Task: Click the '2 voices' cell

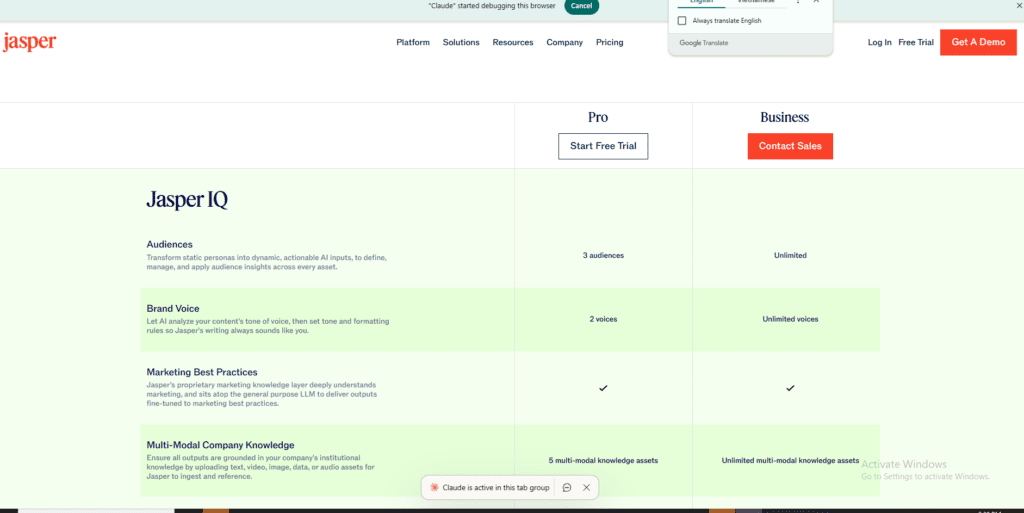Action: click(603, 319)
